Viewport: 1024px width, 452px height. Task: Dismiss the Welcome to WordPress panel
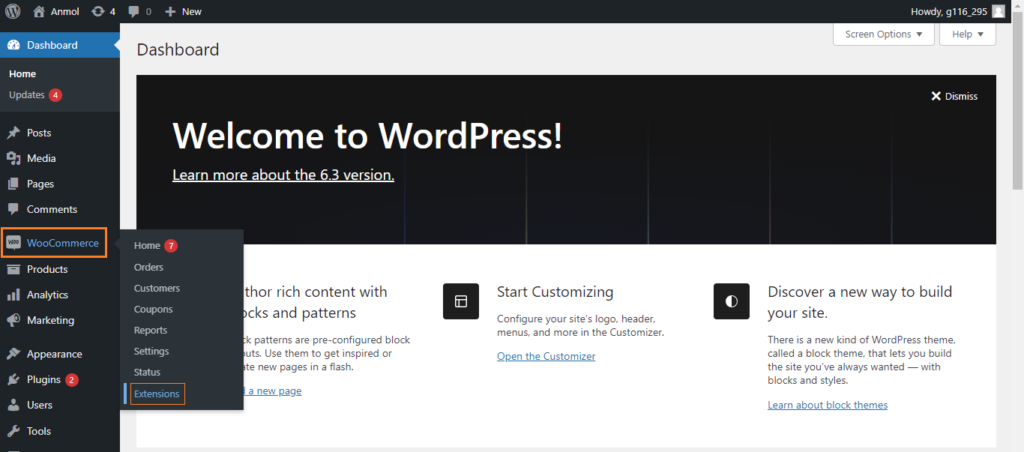[954, 96]
